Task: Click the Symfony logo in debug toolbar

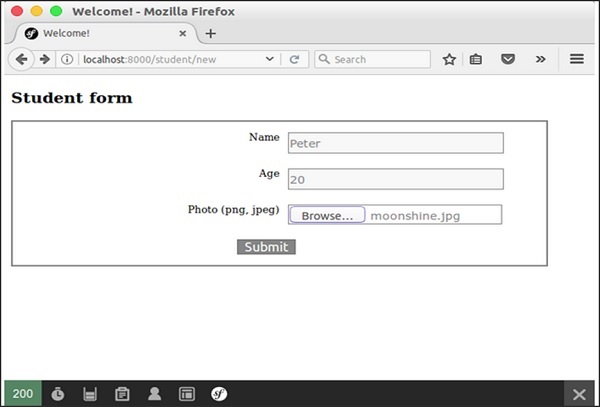Action: point(219,394)
